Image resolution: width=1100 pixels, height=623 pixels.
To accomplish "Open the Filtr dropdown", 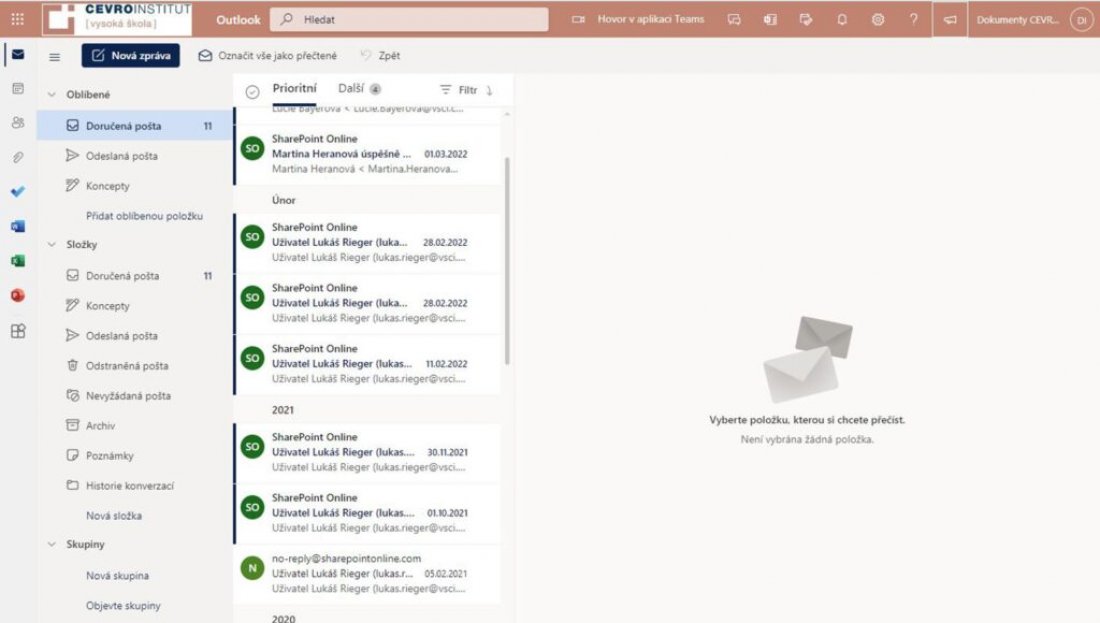I will (459, 90).
